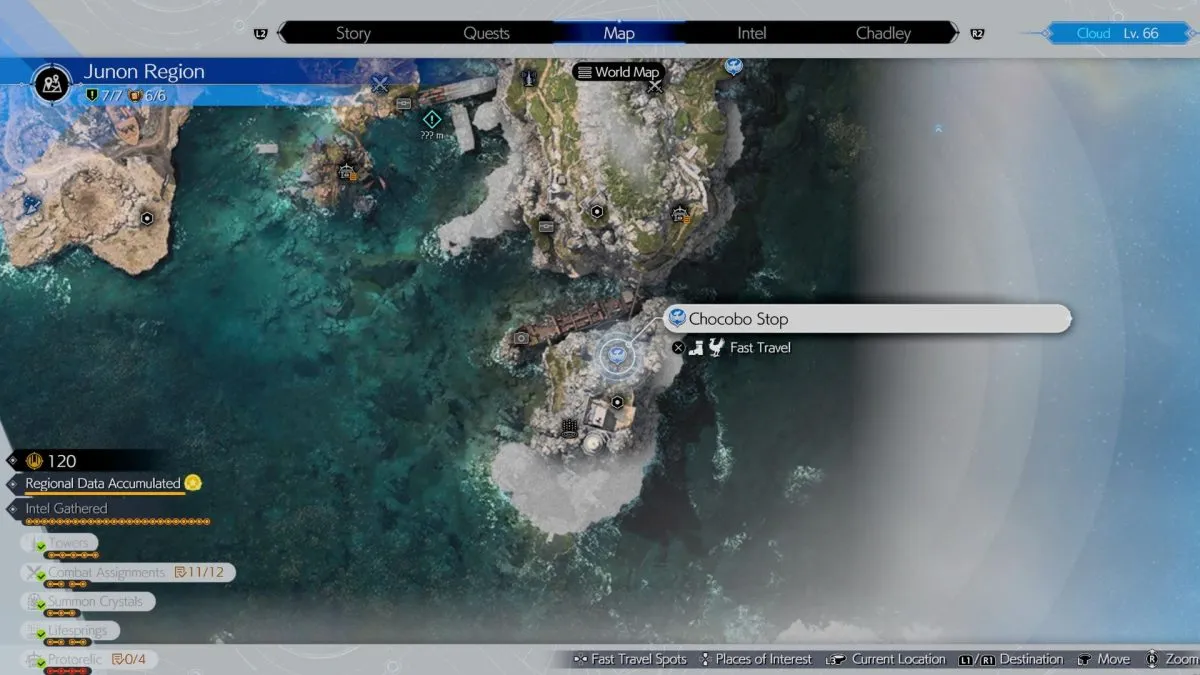This screenshot has width=1200, height=675.
Task: Click blue marker on left peninsula edge
Action: click(x=31, y=203)
